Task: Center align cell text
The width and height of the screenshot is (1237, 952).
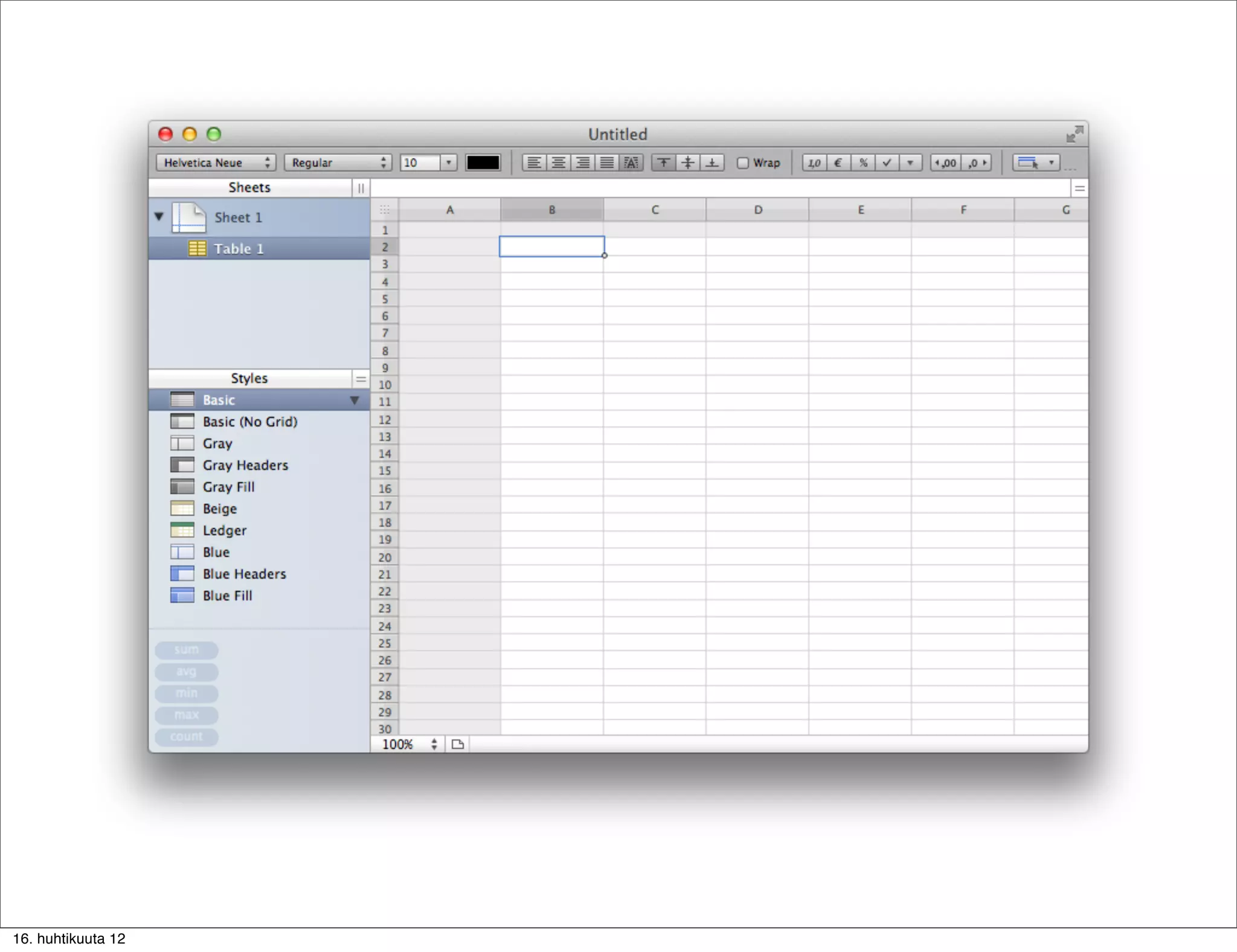Action: tap(559, 162)
